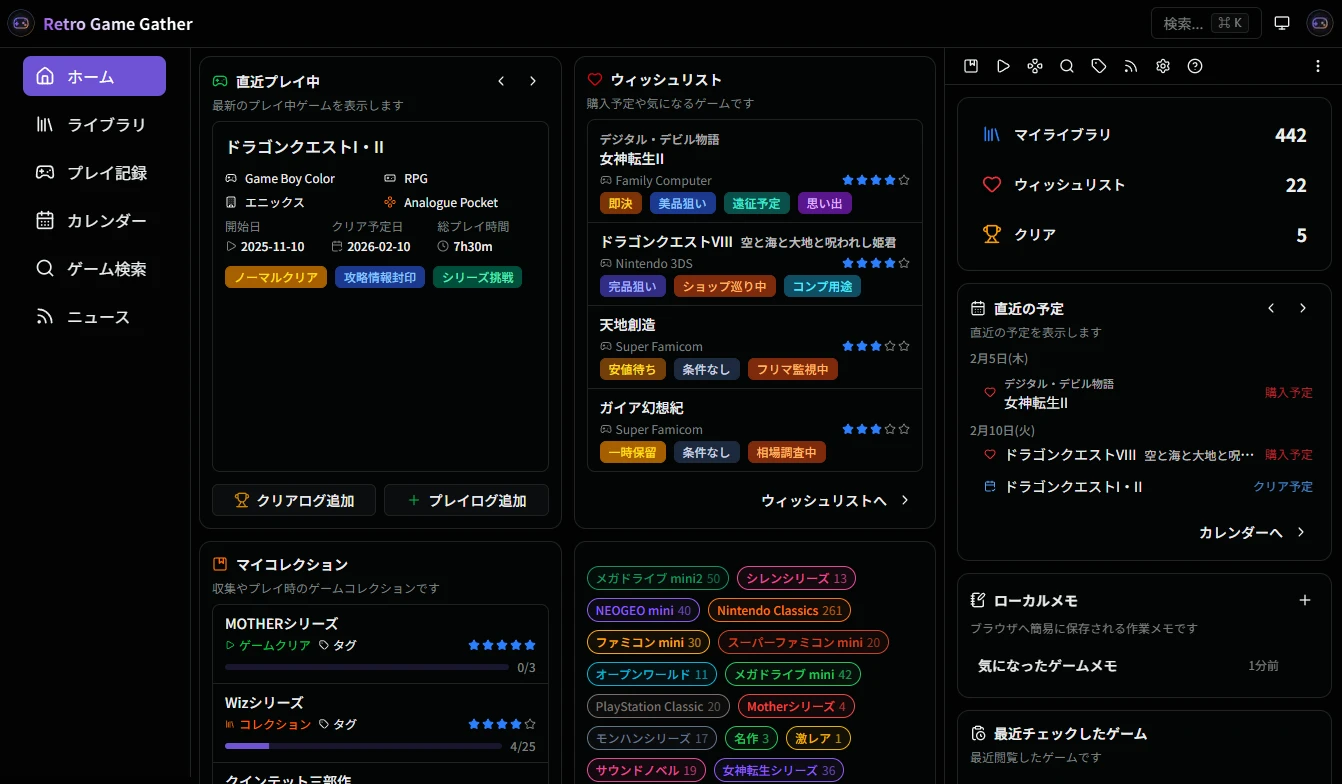The image size is (1342, 784).
Task: Follow the ウィッシュリストへ link
Action: tap(834, 501)
